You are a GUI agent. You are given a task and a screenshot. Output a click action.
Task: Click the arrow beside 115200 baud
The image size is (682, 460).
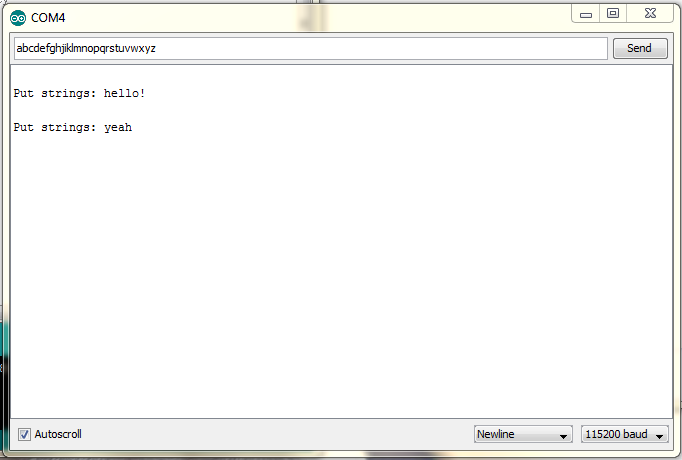click(x=659, y=435)
